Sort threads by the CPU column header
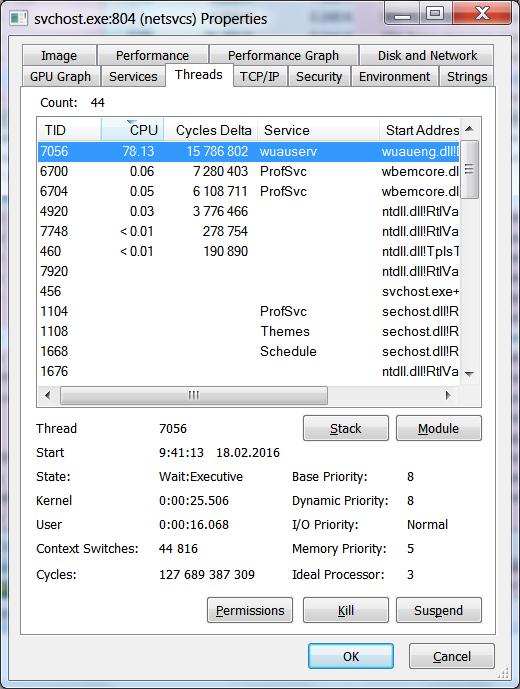 click(x=133, y=130)
